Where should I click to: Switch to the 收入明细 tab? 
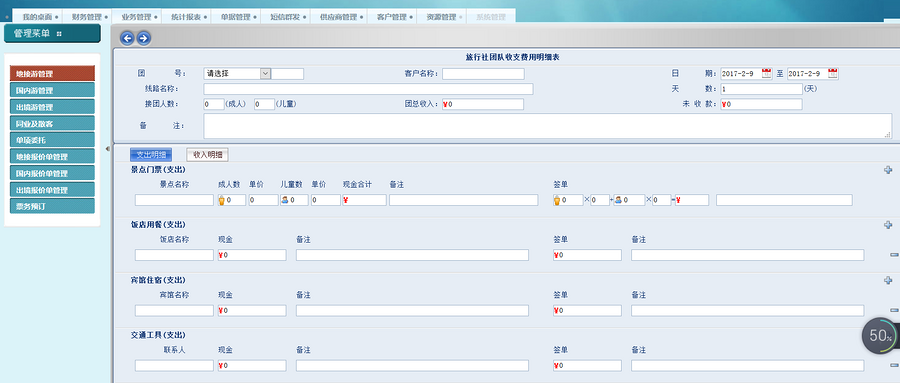tap(207, 154)
